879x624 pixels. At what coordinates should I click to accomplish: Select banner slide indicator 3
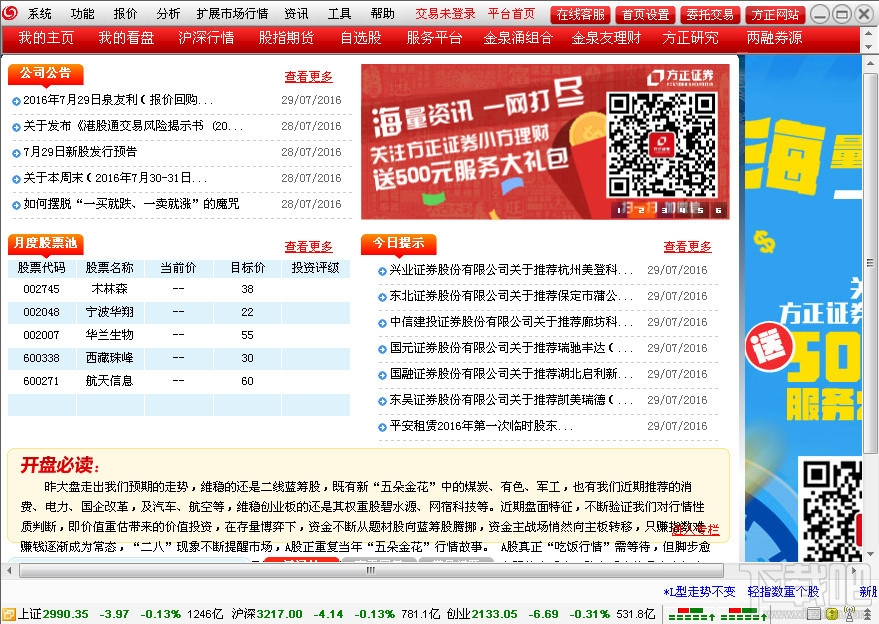(663, 211)
